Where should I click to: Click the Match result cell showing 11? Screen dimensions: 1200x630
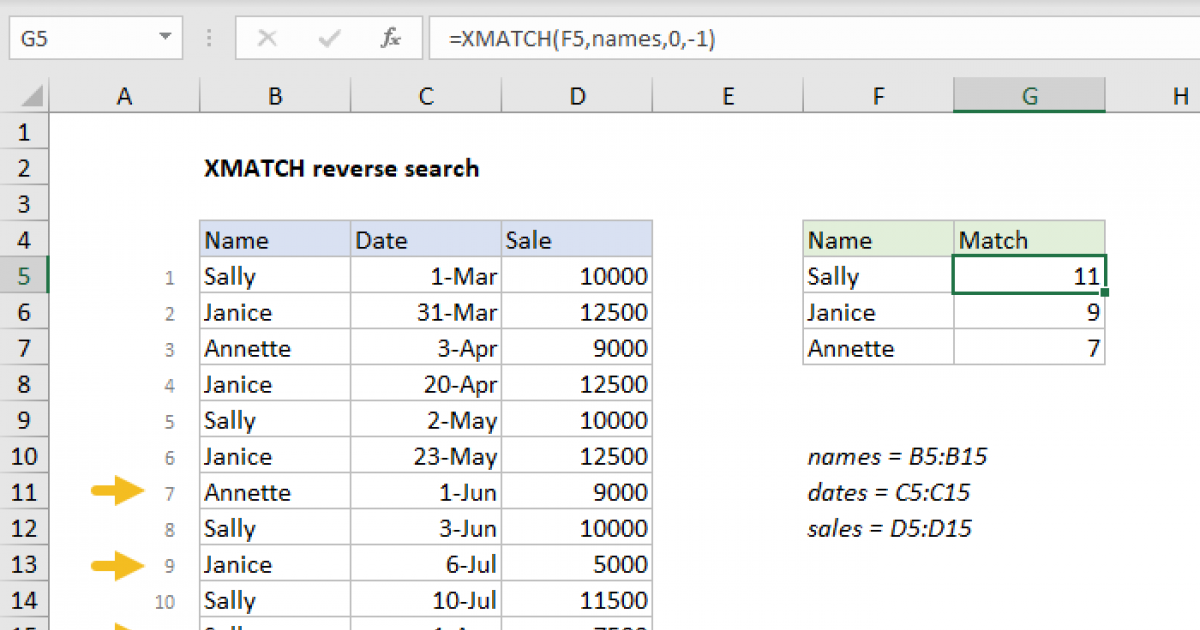tap(1029, 275)
